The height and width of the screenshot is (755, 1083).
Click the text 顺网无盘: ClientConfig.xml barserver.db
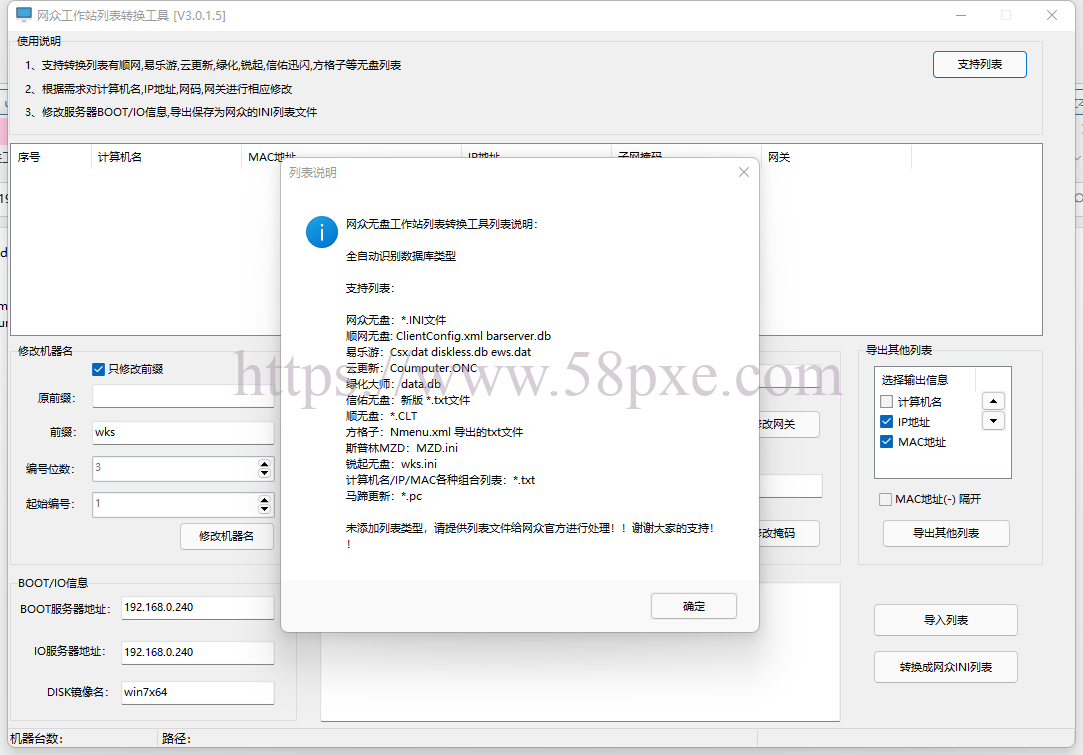tap(448, 336)
